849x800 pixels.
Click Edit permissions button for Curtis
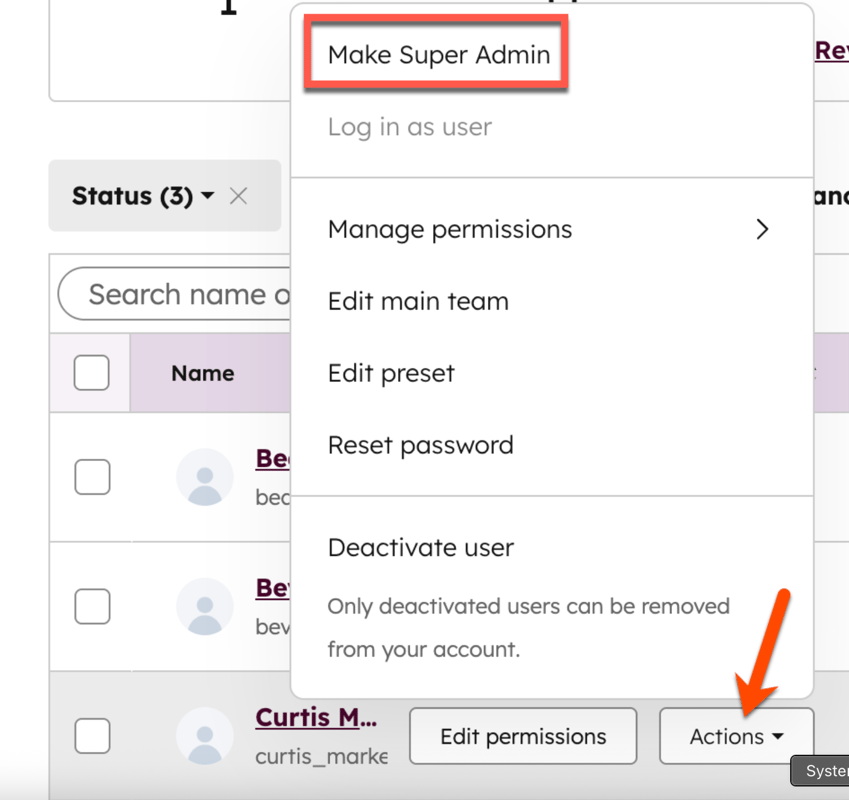tap(523, 736)
